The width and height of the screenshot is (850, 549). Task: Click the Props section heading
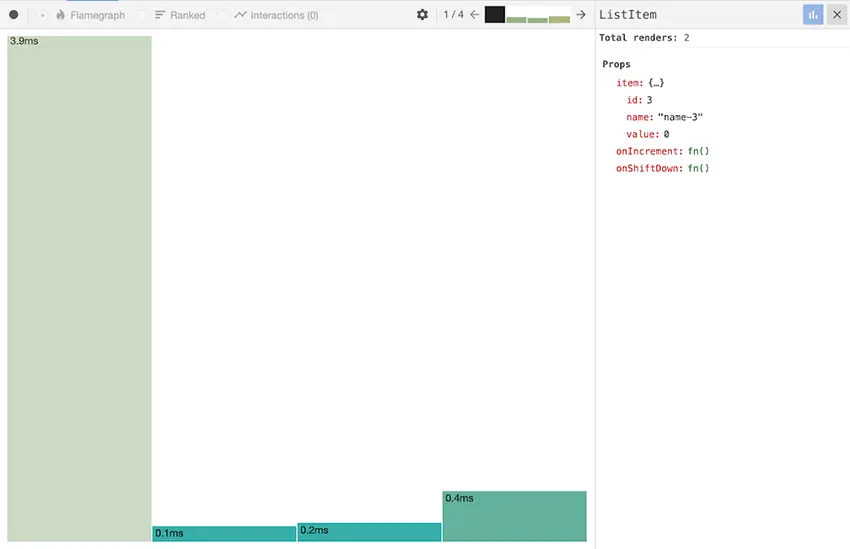(x=616, y=64)
